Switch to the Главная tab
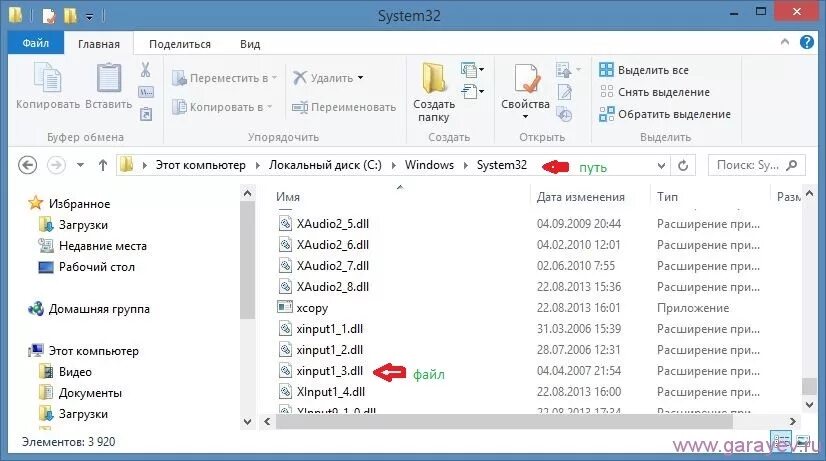The width and height of the screenshot is (826, 461). click(x=99, y=44)
